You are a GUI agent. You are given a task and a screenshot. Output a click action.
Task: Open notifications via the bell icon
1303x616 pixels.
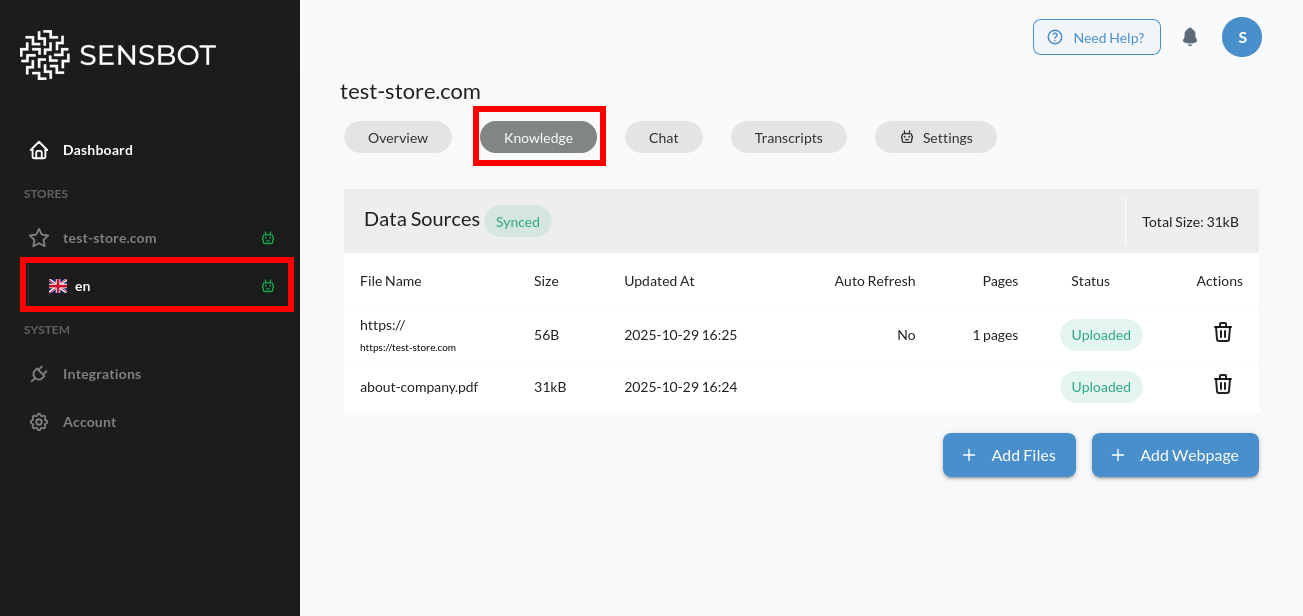click(x=1190, y=36)
